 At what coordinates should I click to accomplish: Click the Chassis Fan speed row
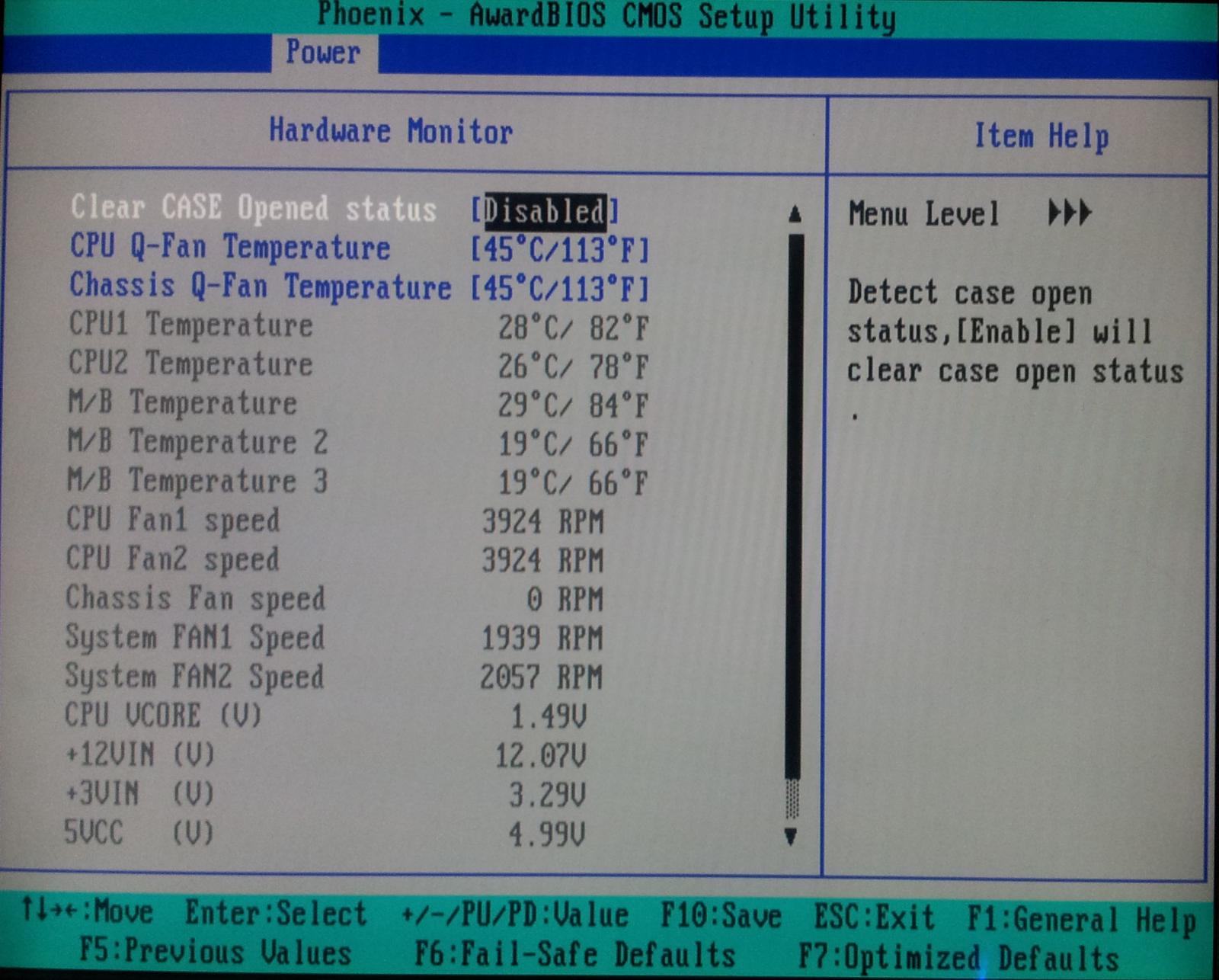[335, 599]
